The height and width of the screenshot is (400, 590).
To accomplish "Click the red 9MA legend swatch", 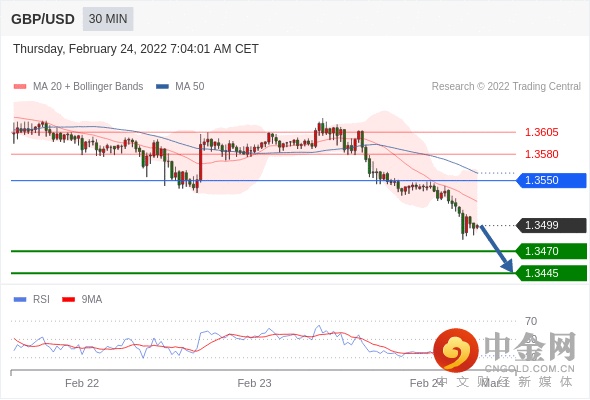I will (68, 300).
